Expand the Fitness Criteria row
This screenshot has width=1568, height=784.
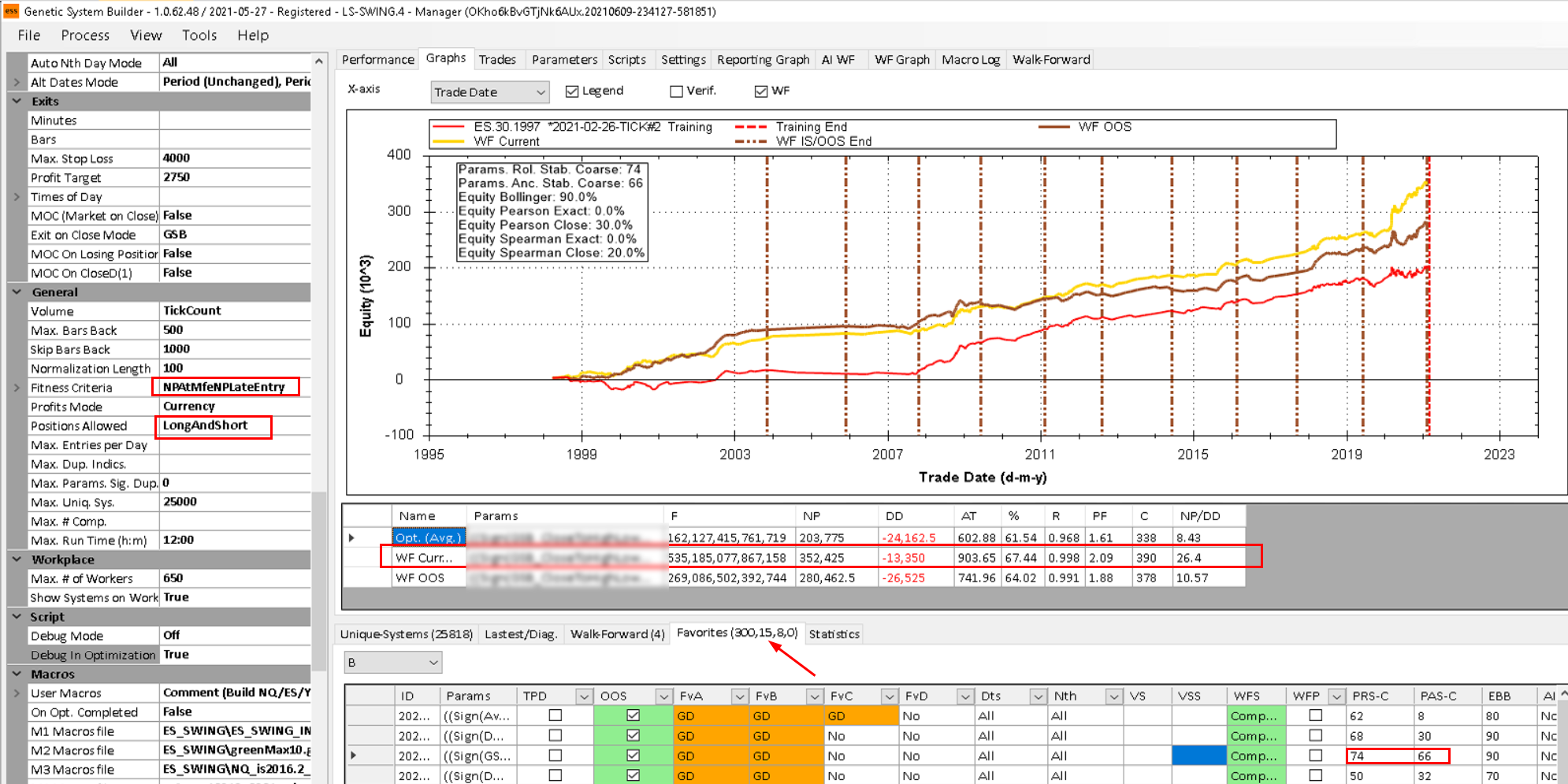tap(17, 388)
